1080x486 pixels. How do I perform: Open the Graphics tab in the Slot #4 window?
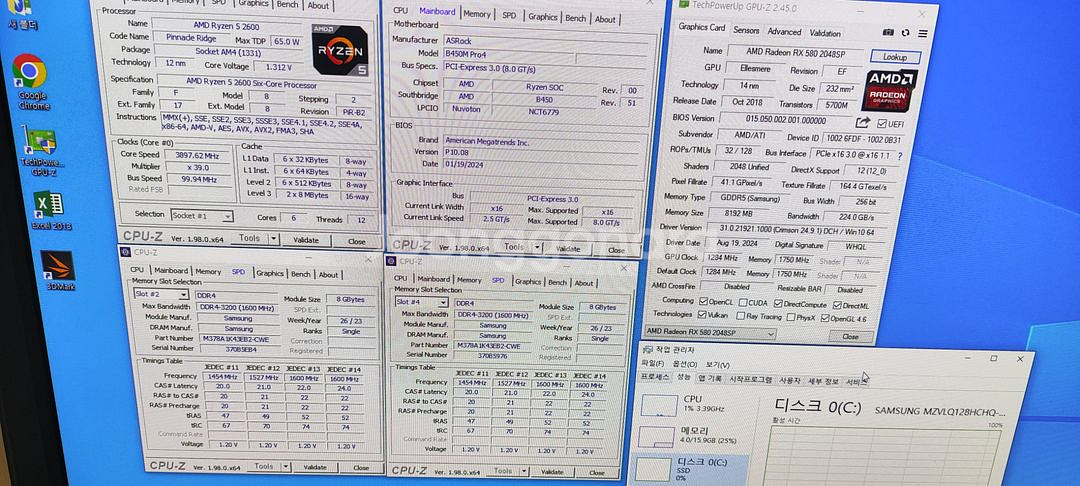[x=528, y=282]
